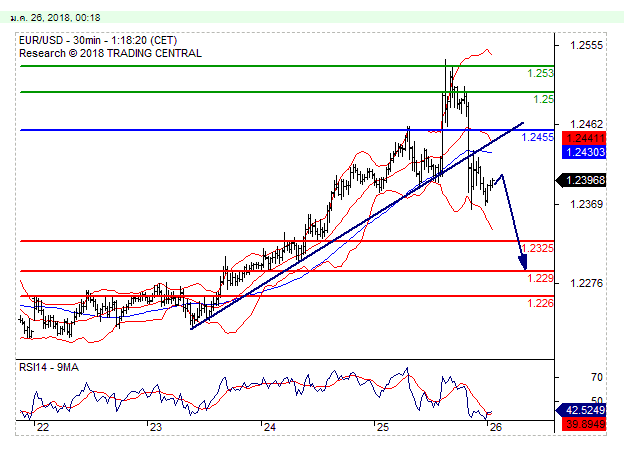
Task: Click the 1.2276 price axis value
Action: (586, 283)
